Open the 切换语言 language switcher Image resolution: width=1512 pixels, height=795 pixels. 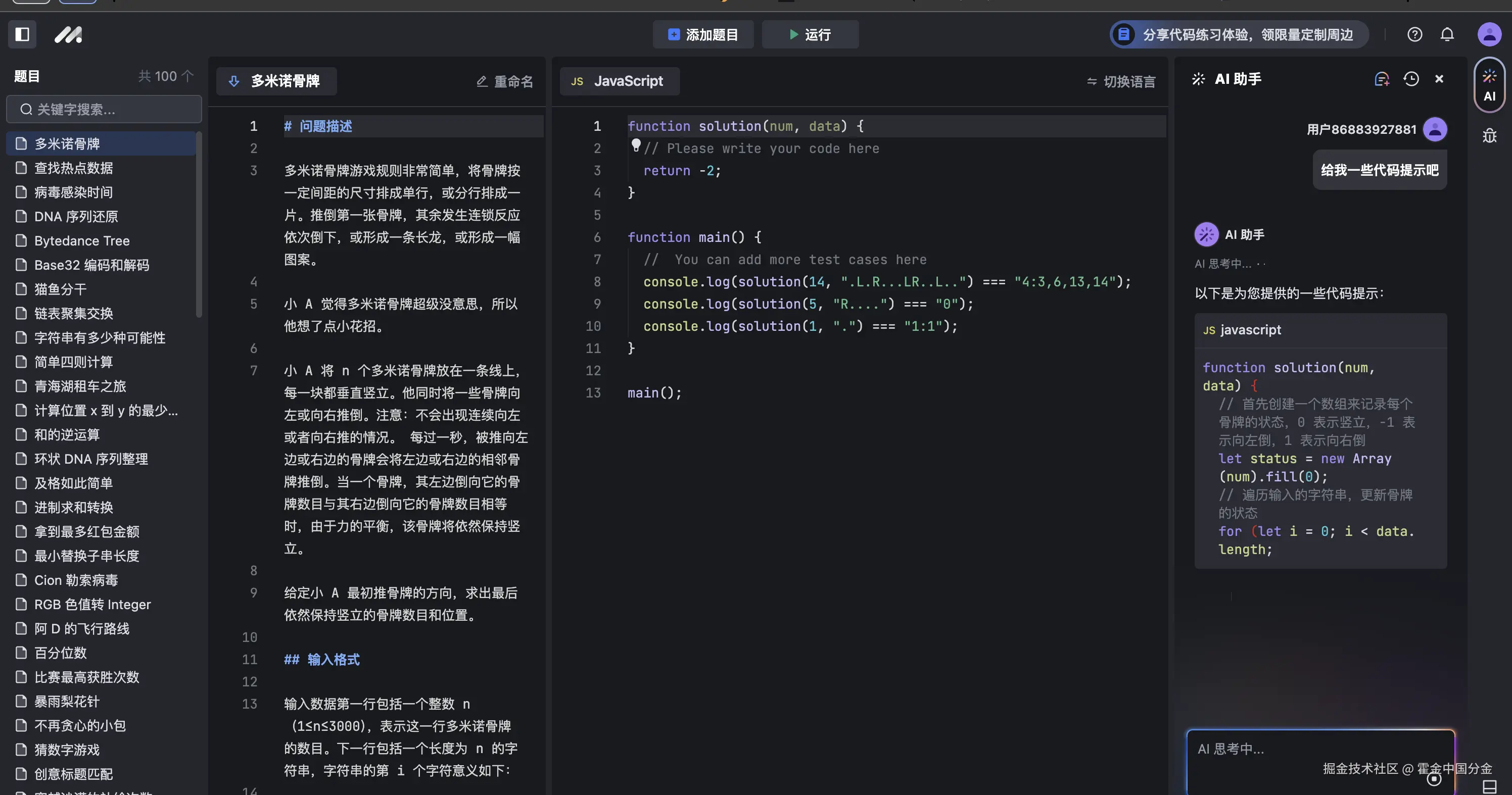[1120, 81]
